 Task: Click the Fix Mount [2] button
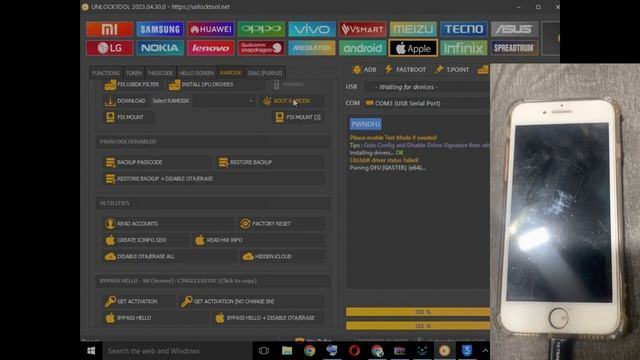tap(298, 117)
